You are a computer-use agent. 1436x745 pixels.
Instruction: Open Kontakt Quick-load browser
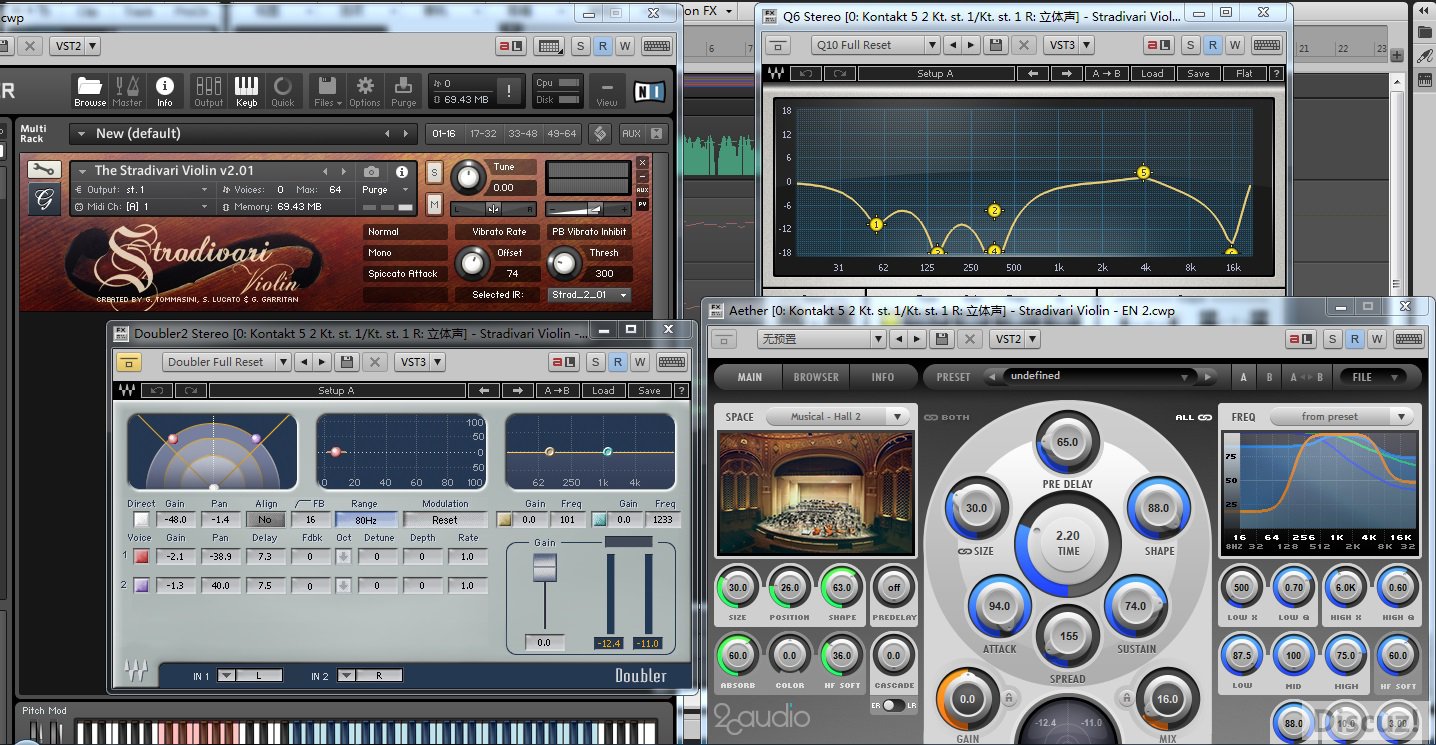tap(283, 91)
